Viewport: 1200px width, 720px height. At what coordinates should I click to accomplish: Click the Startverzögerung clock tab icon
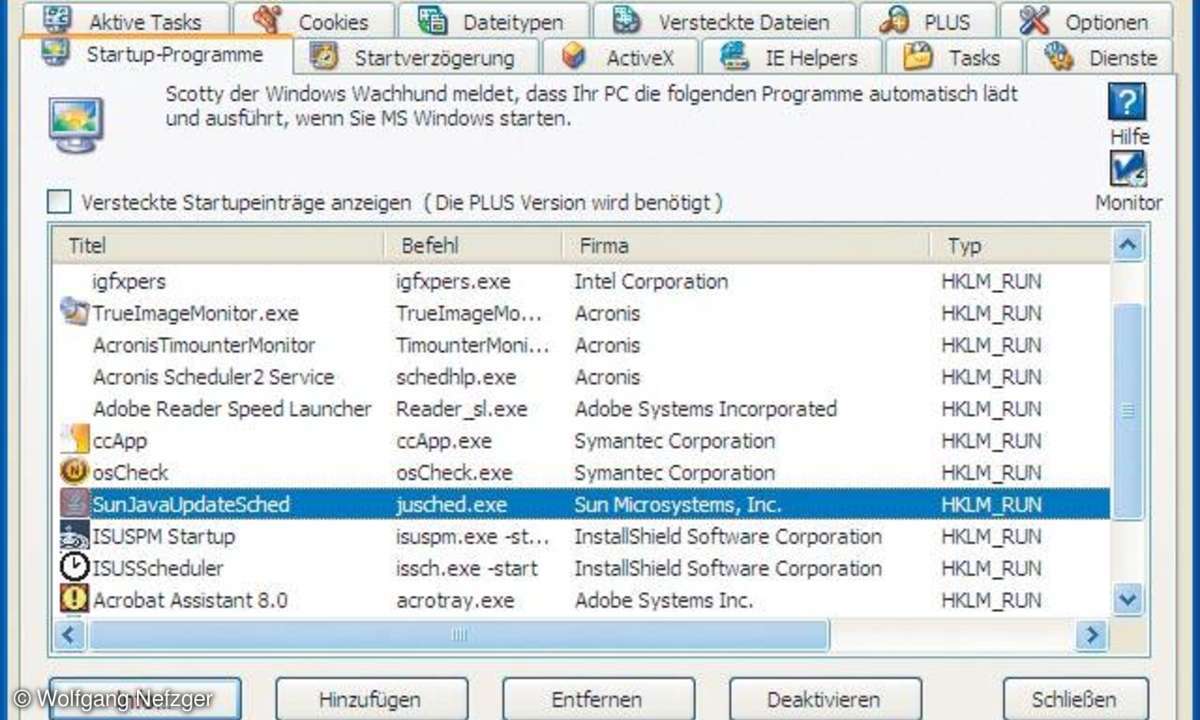click(x=325, y=57)
